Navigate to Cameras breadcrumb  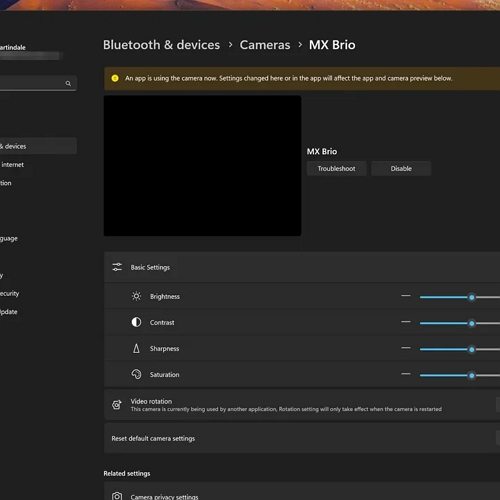point(265,45)
